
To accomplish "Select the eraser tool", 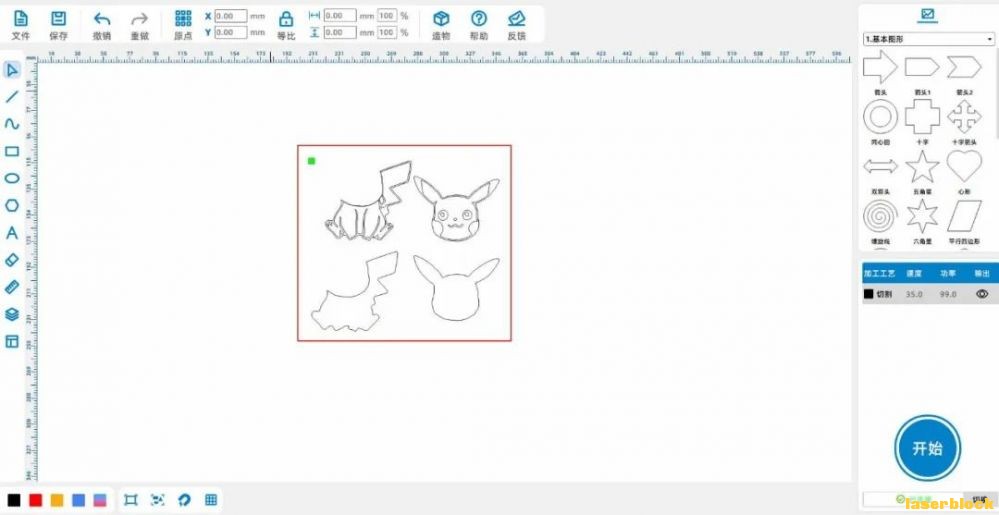I will tap(11, 260).
